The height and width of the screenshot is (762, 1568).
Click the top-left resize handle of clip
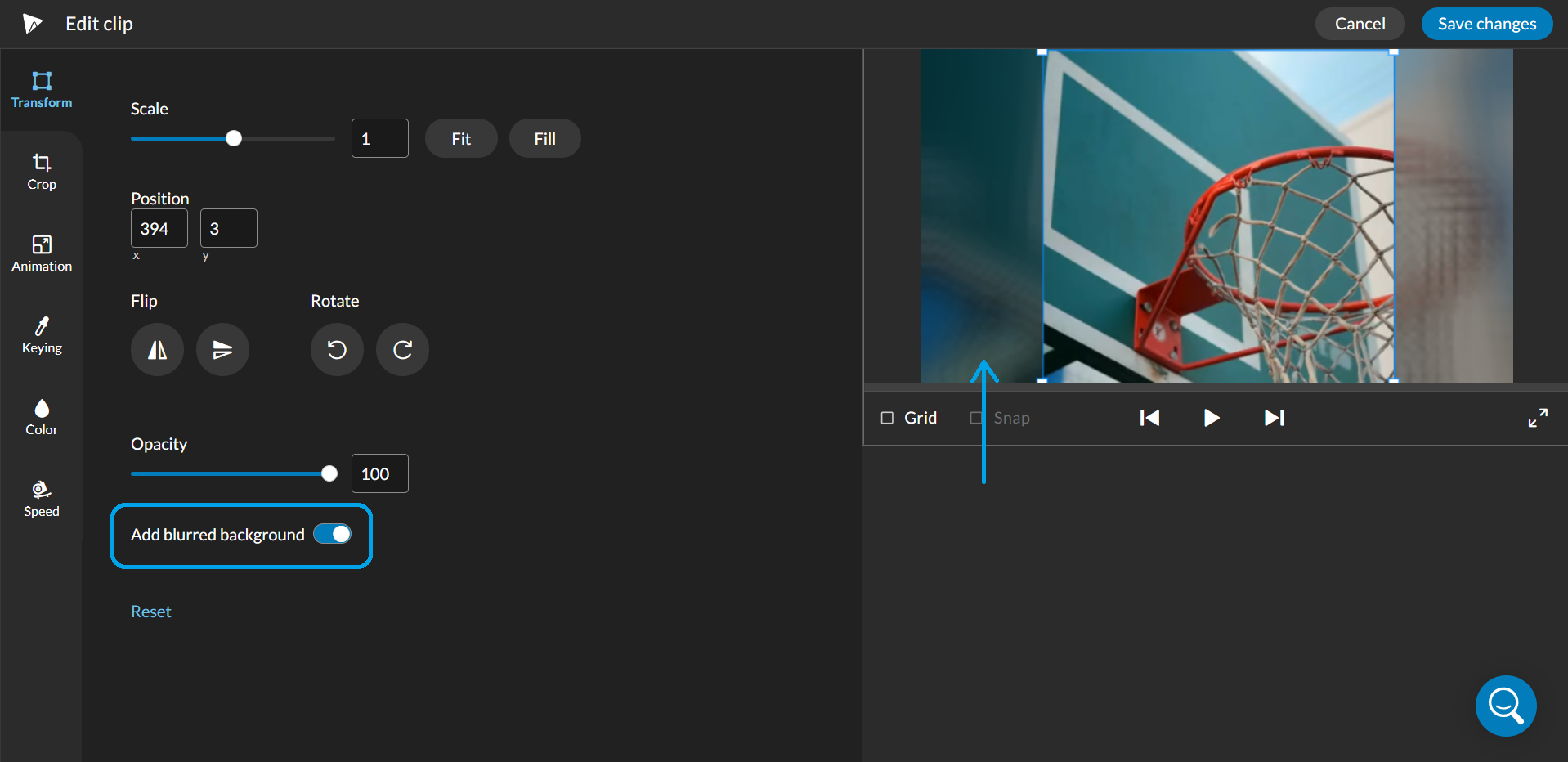[x=1042, y=52]
